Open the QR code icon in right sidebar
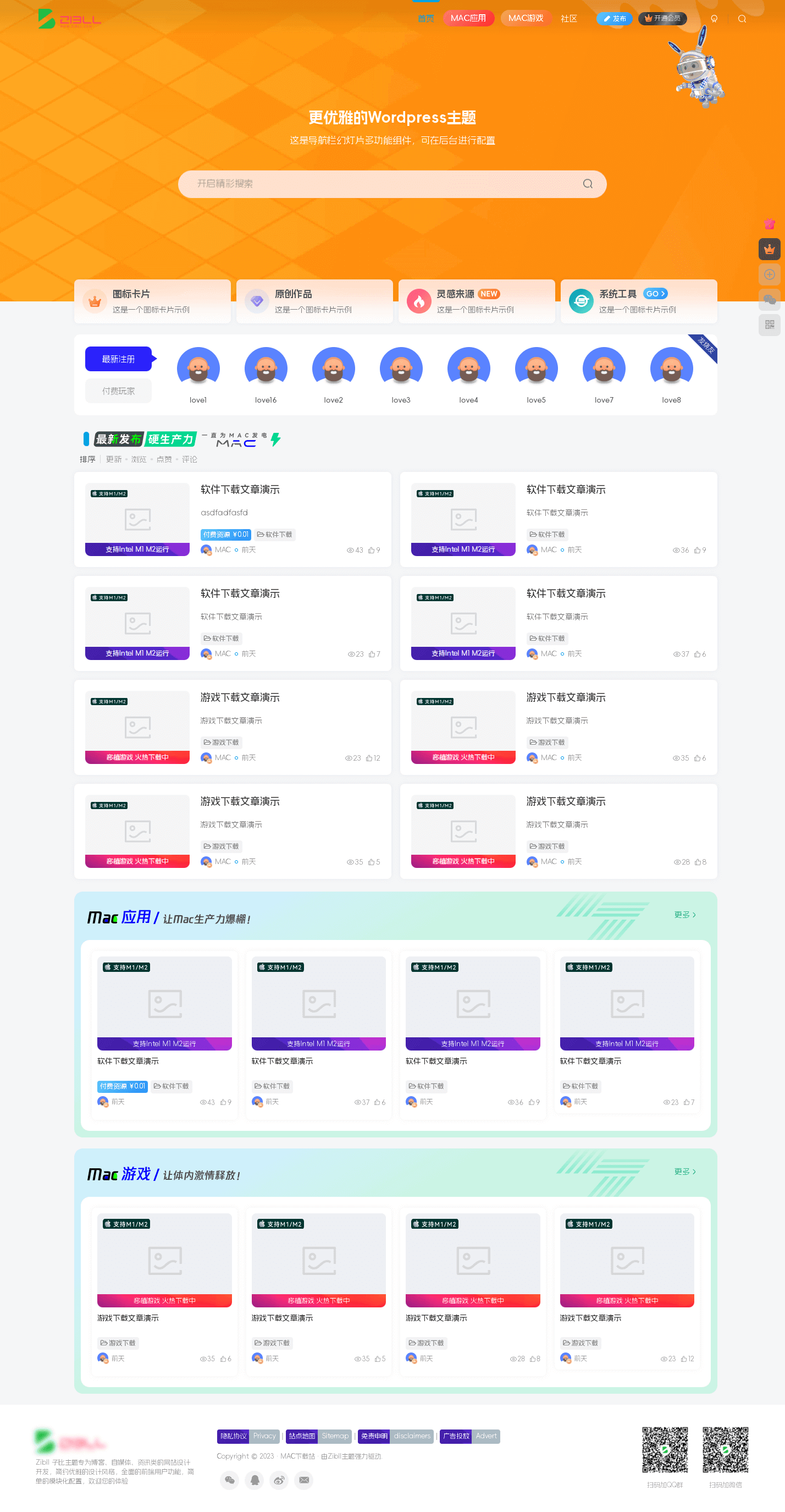Screen dimensions: 785x1512 [769, 325]
